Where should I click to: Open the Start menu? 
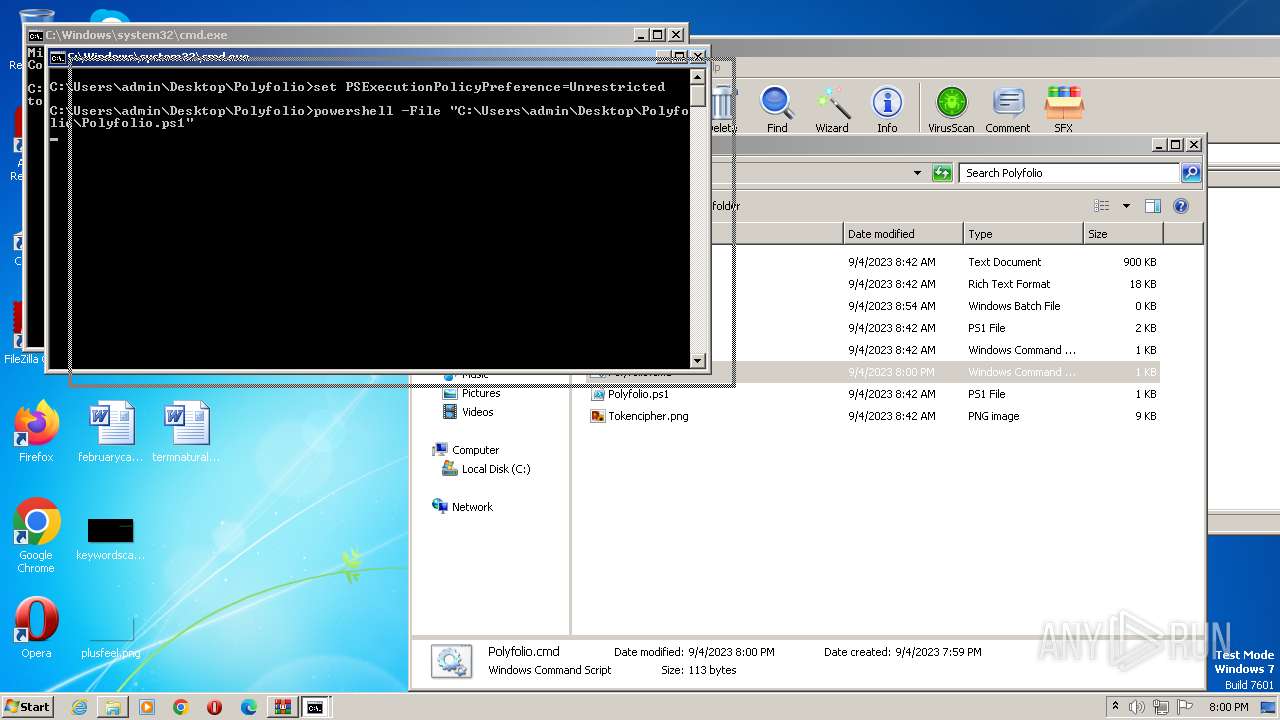click(27, 707)
